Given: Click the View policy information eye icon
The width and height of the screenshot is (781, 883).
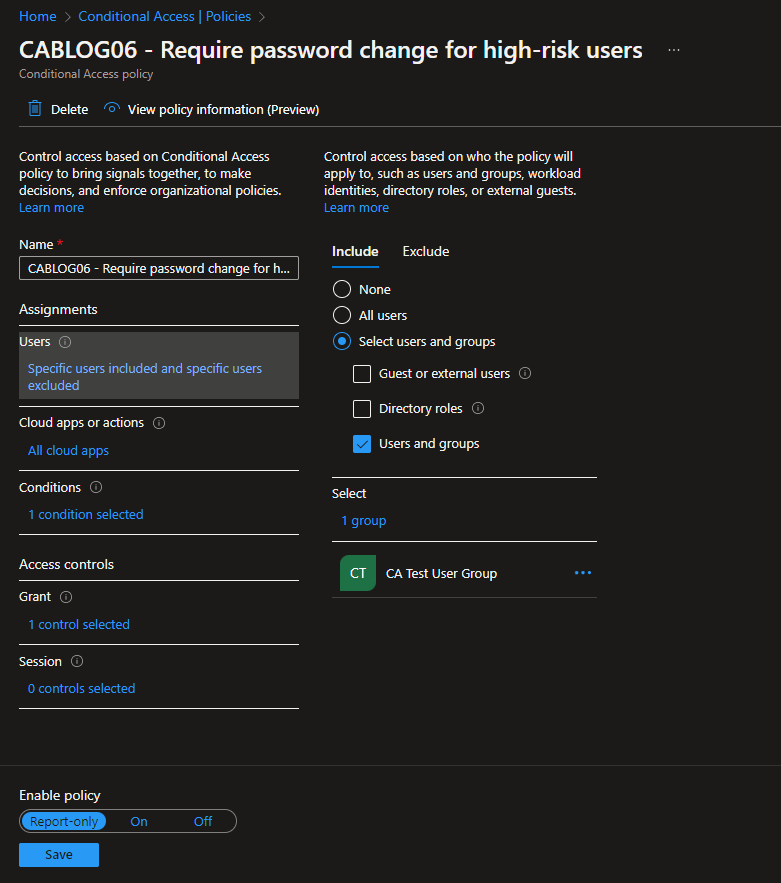Looking at the screenshot, I should click(112, 108).
